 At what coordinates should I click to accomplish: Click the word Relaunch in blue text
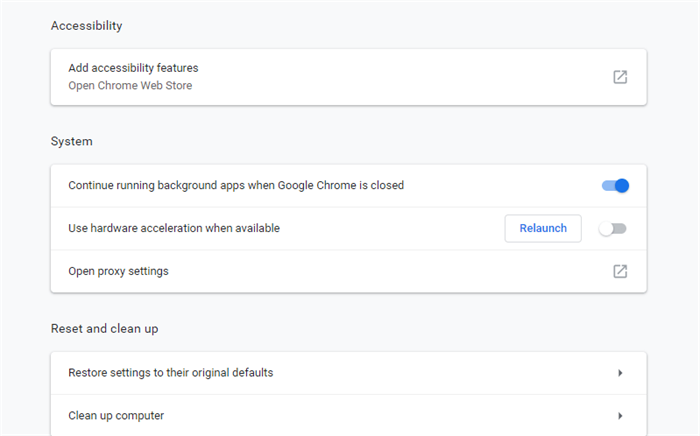click(x=543, y=228)
